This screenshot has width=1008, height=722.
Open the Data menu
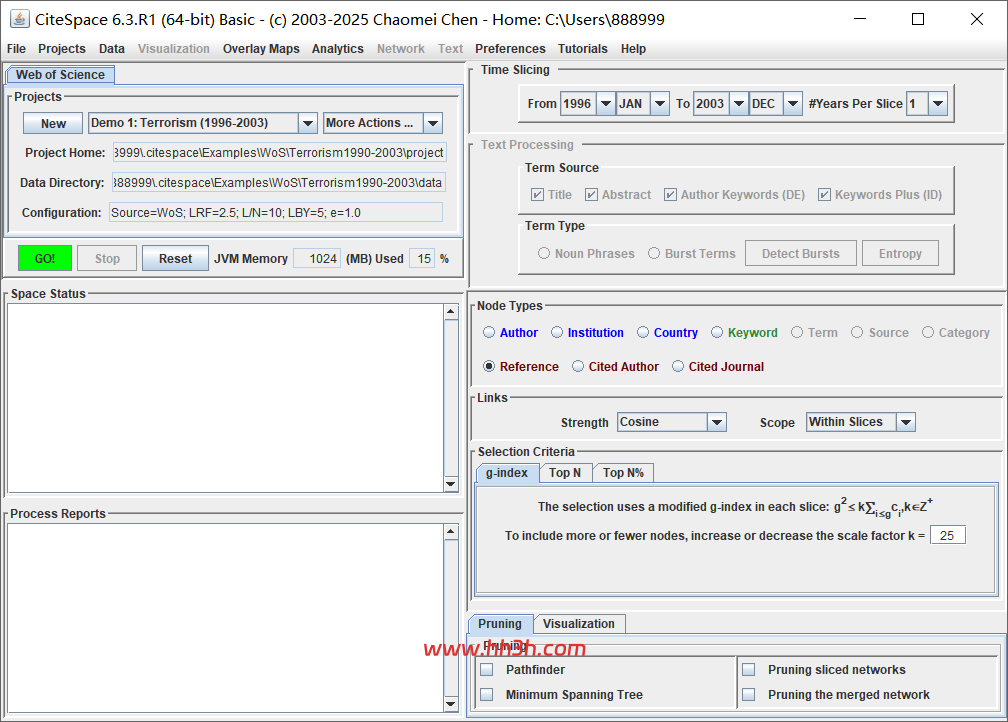click(x=112, y=49)
